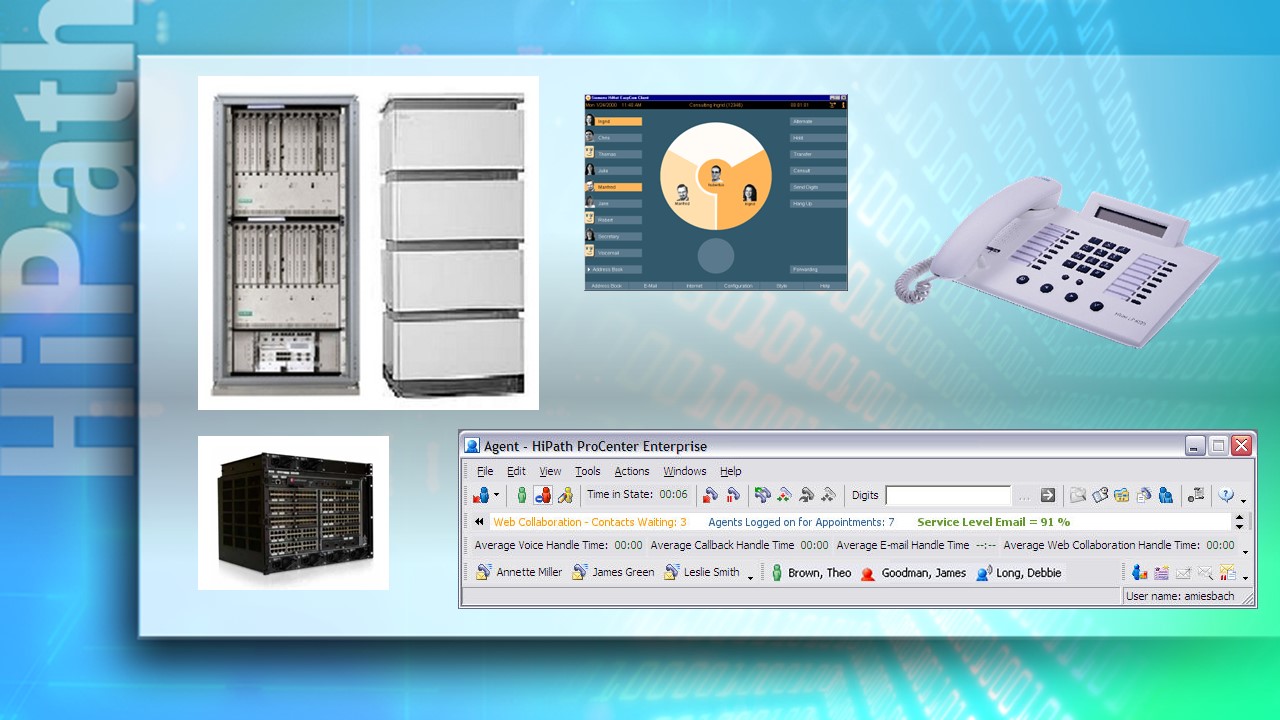Click the Help question mark icon in Agent toolbar

(x=1227, y=495)
